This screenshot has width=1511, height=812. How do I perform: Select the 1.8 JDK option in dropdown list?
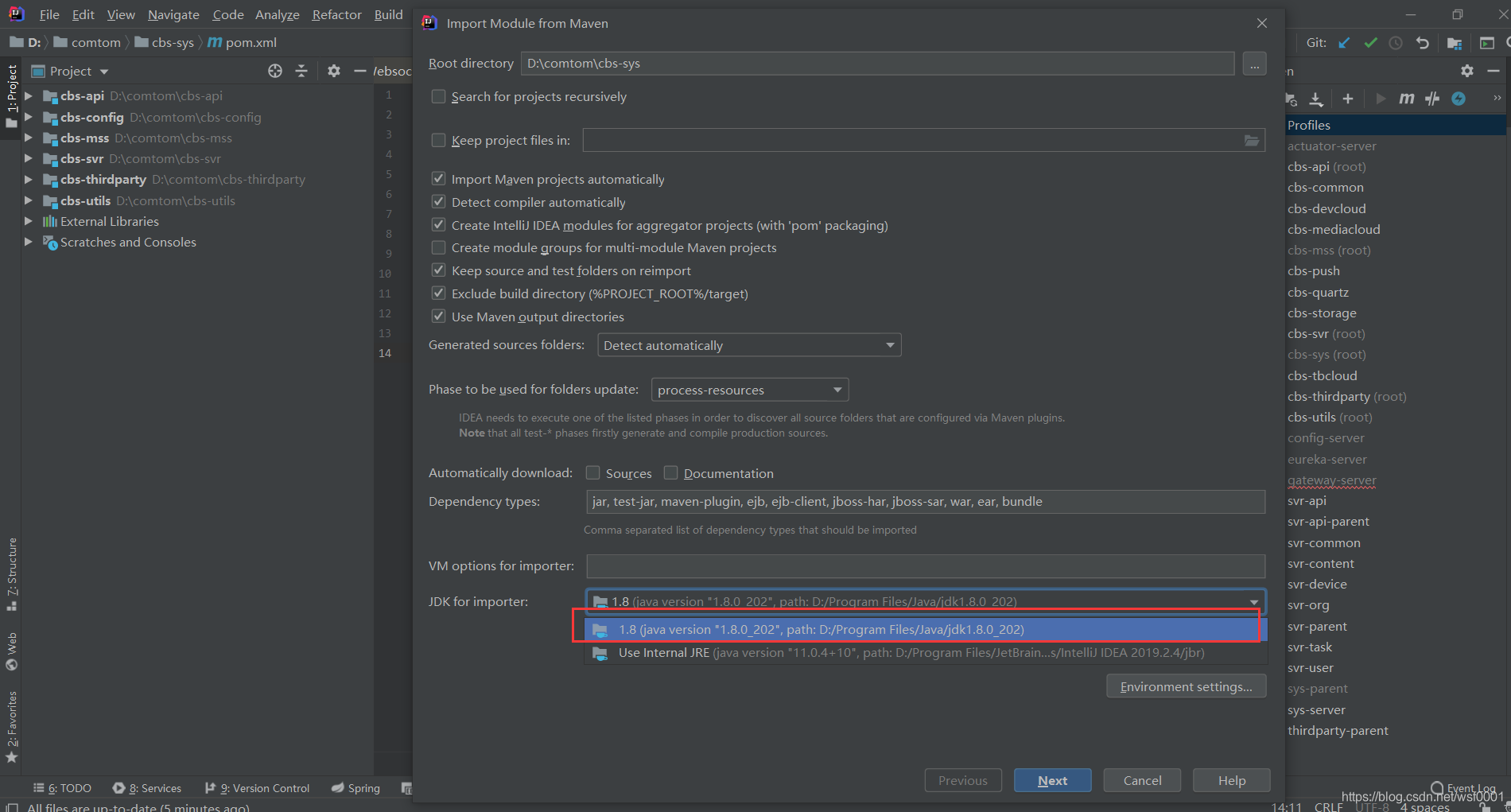click(925, 630)
